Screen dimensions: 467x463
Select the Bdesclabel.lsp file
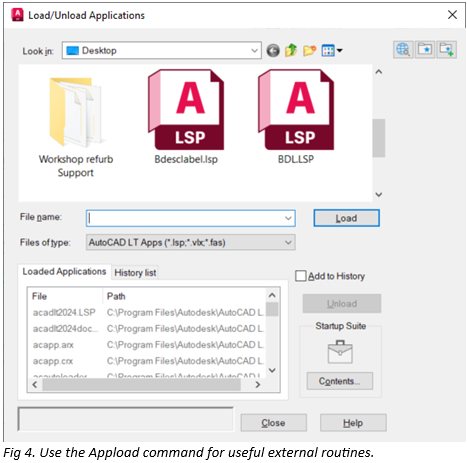[x=186, y=116]
